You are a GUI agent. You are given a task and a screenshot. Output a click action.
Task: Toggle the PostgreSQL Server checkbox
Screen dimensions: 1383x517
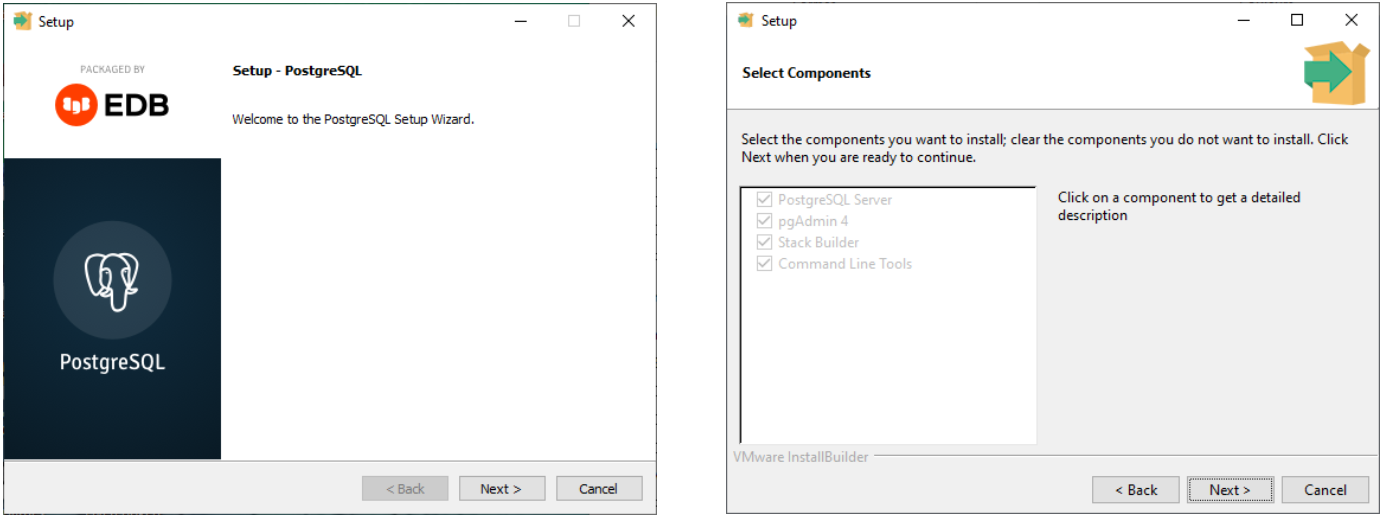(x=765, y=200)
